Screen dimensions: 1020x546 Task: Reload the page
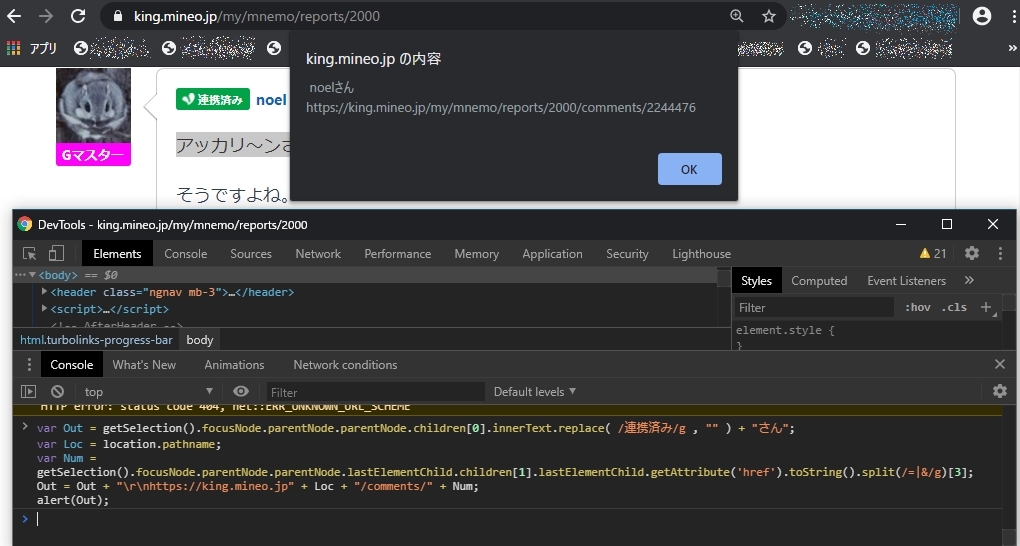click(x=78, y=16)
